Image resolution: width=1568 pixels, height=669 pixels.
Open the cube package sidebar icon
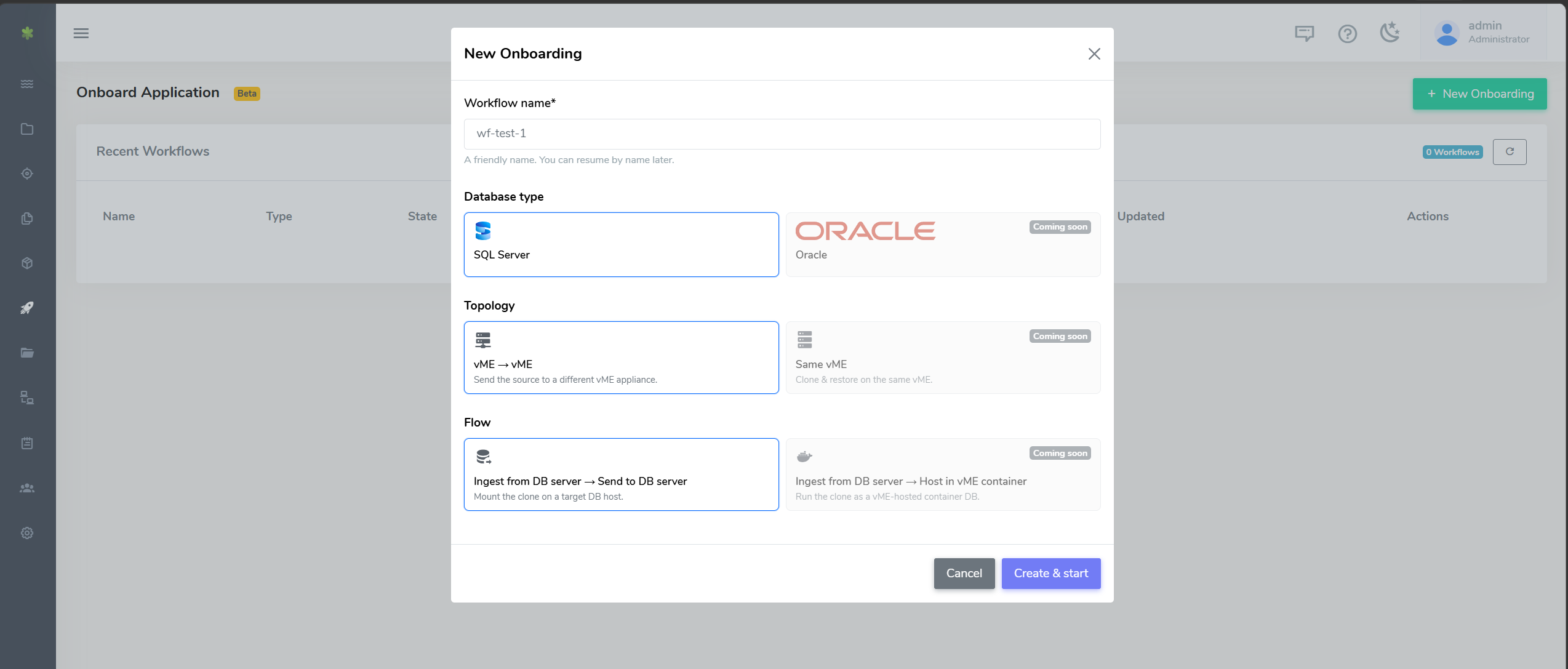point(27,263)
